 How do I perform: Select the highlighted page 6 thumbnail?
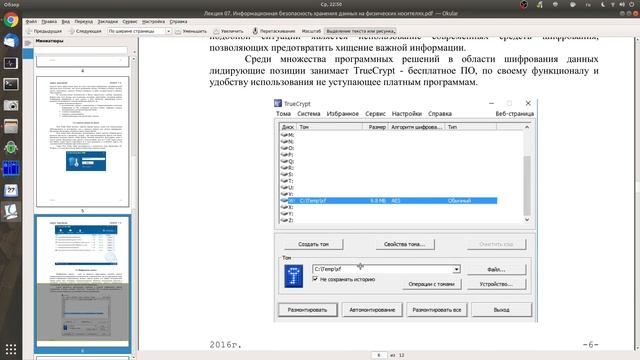82,282
